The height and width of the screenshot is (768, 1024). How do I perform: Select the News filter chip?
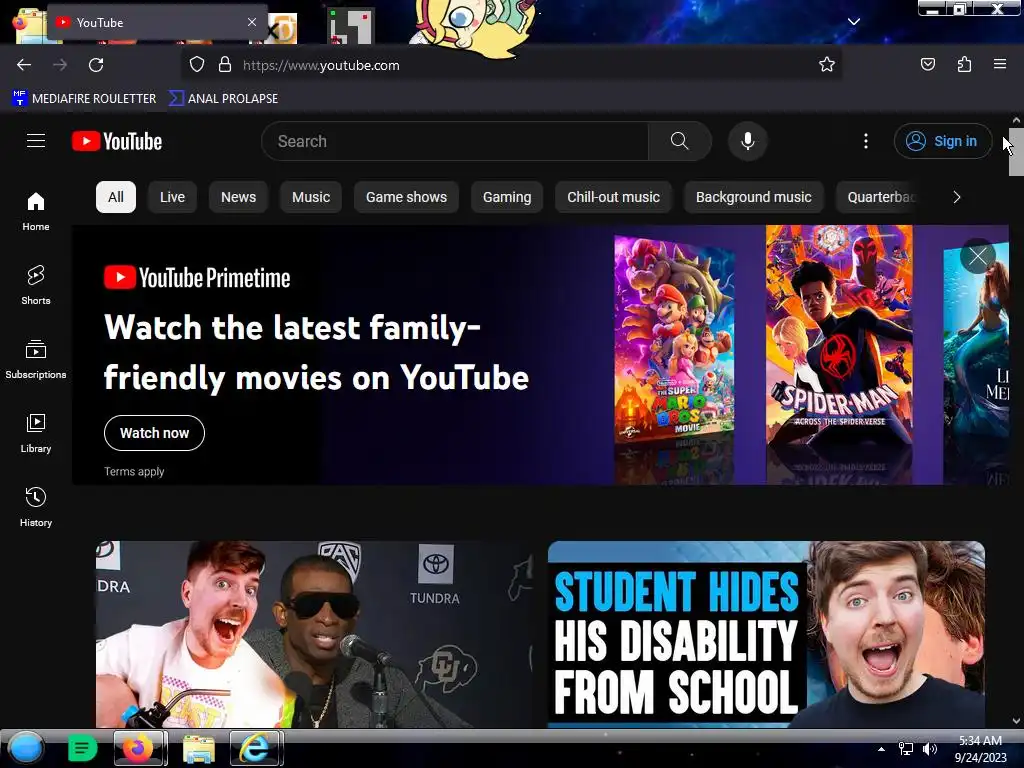[x=238, y=197]
